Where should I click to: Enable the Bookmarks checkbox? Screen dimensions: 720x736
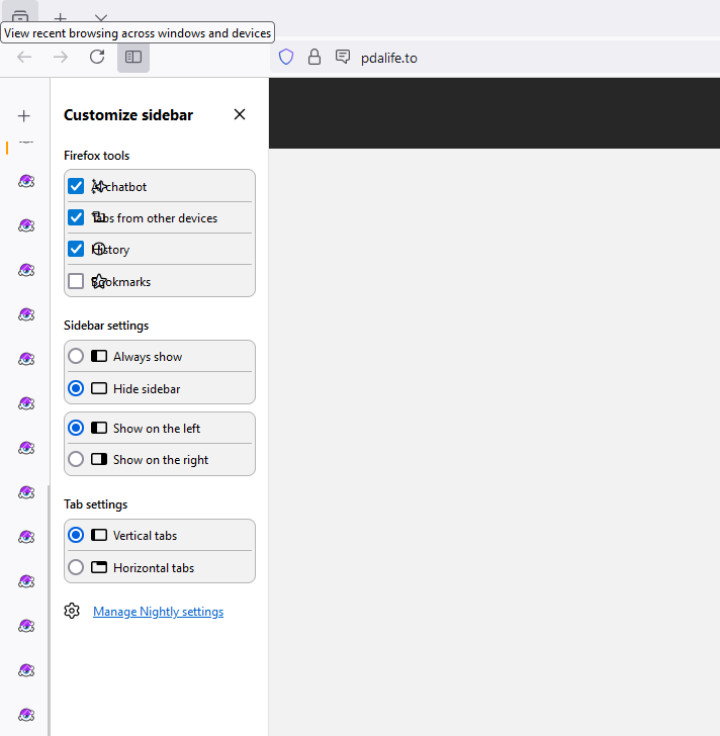(76, 281)
